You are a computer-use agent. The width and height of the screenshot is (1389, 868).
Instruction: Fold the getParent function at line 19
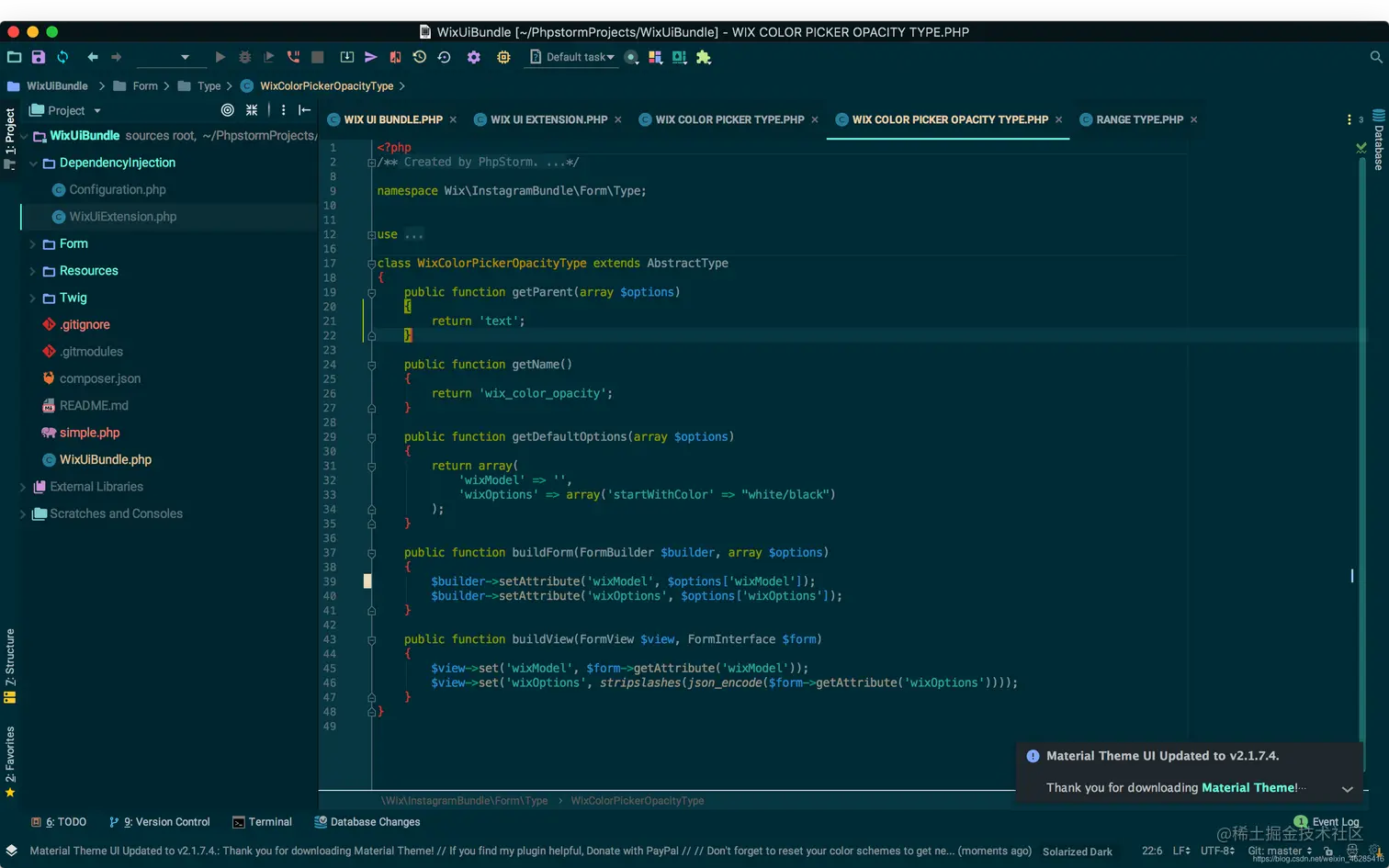click(371, 293)
